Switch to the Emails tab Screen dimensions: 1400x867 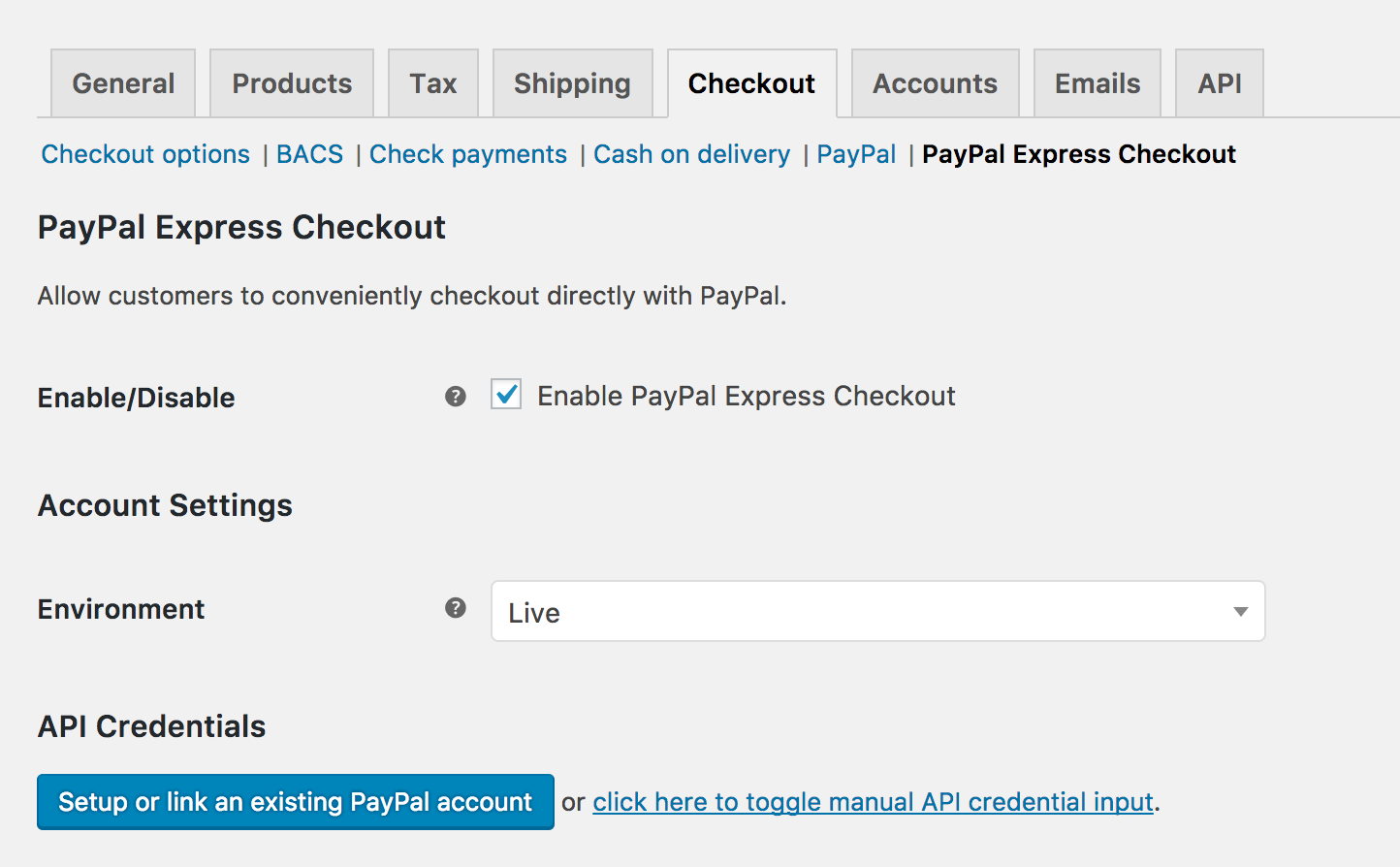coord(1098,83)
